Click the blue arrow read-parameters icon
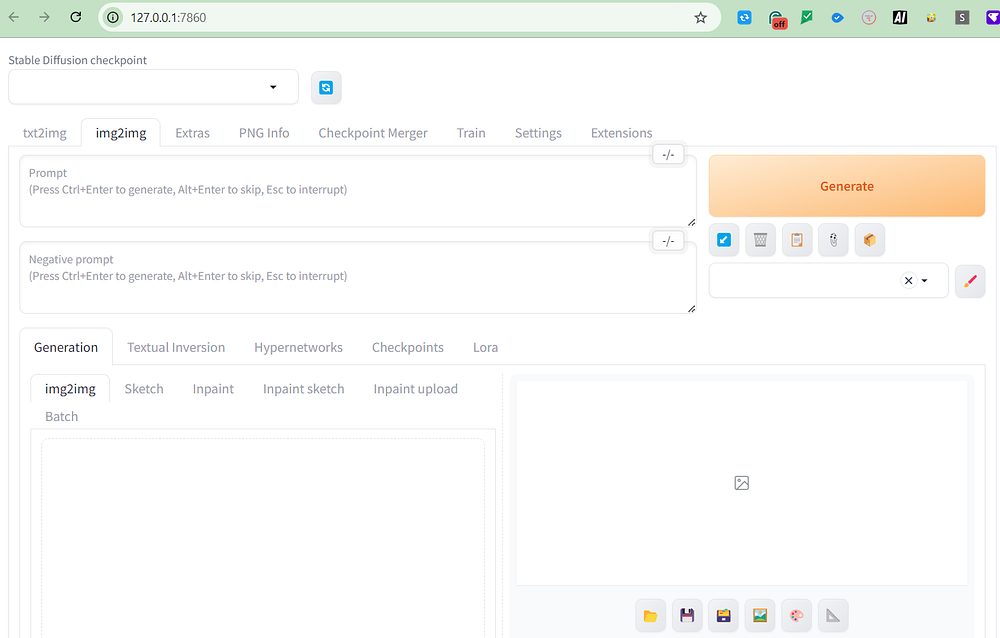The width and height of the screenshot is (1000, 638). [724, 240]
